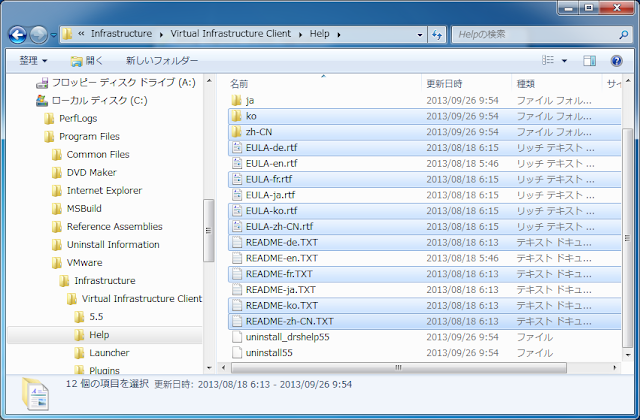Select Virtual Infrastructure Client breadcrumb segment

231,34
